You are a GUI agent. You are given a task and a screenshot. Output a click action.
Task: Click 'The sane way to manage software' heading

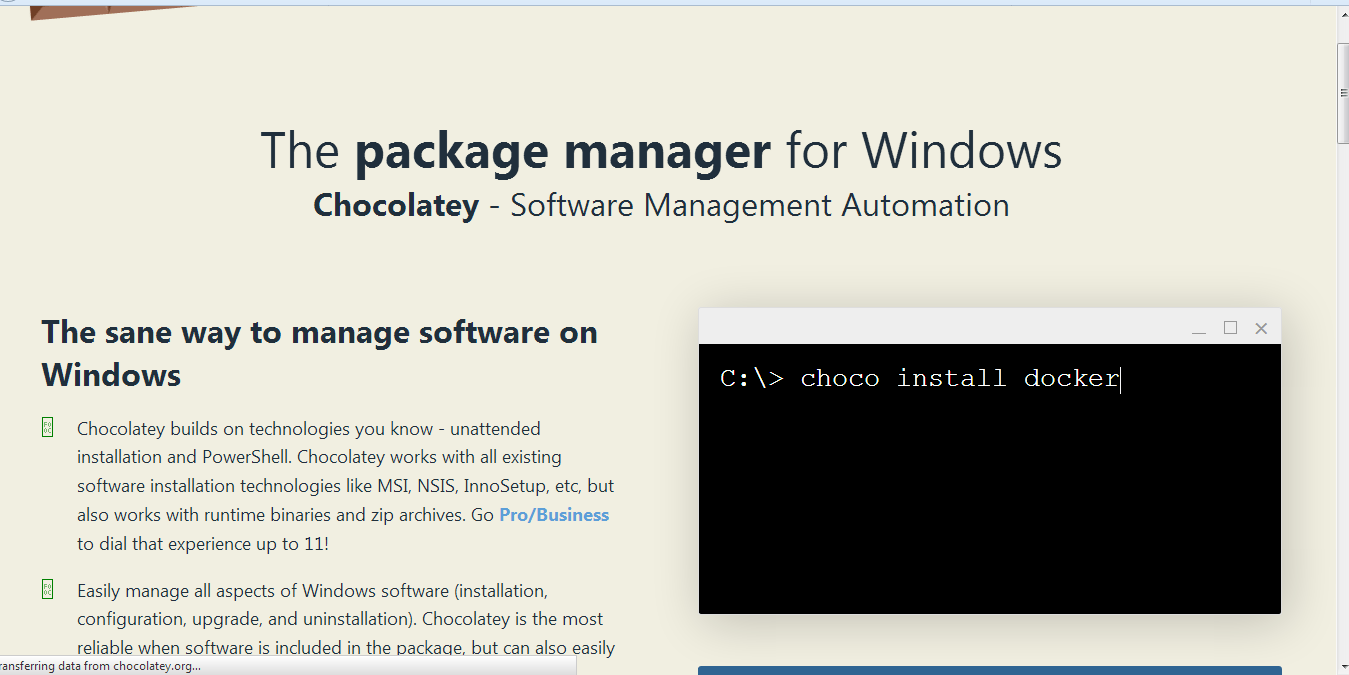(x=320, y=353)
